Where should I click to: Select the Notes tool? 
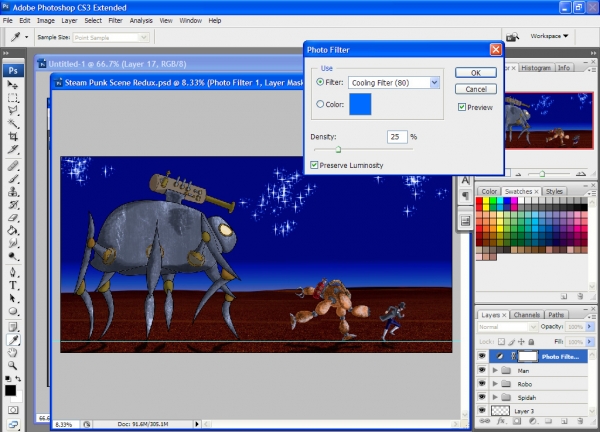pyautogui.click(x=13, y=327)
